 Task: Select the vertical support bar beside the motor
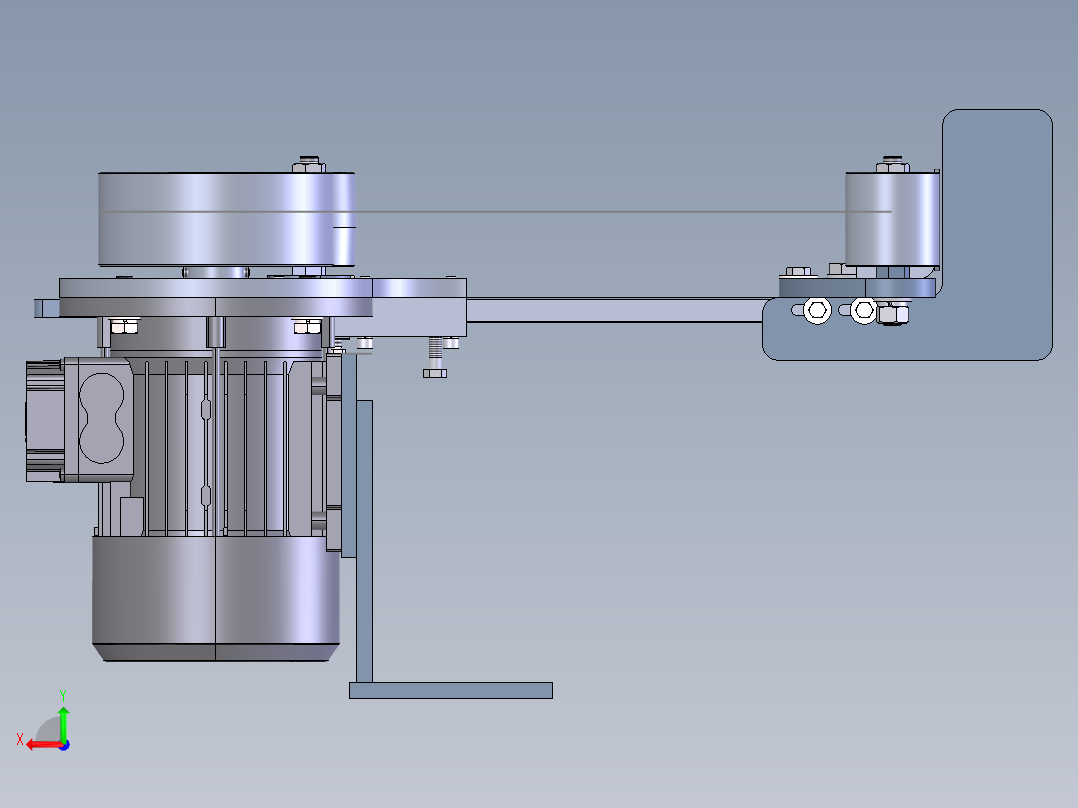coord(364,541)
